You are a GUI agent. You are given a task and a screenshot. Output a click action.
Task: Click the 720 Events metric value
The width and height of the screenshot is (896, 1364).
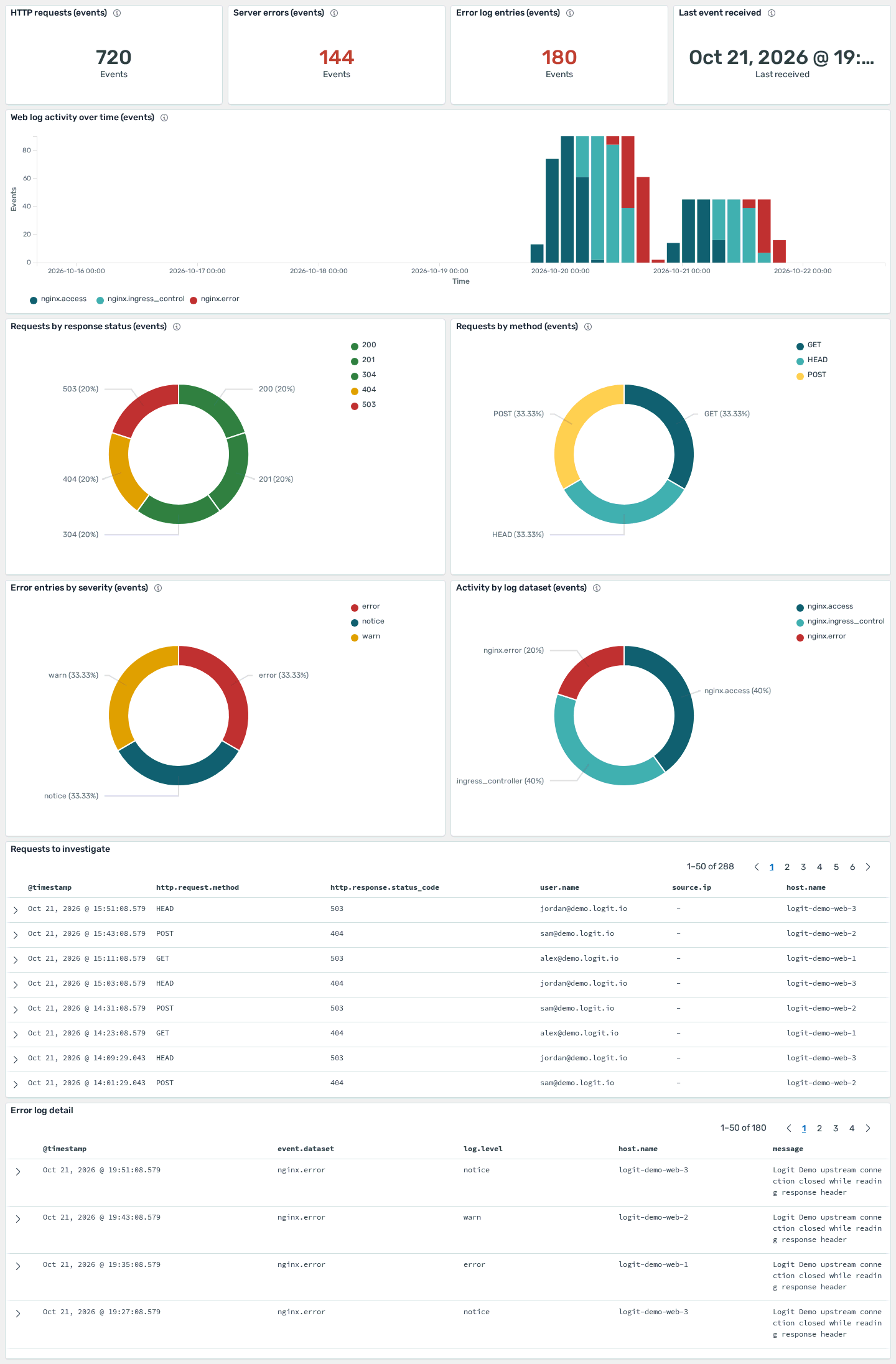point(114,58)
